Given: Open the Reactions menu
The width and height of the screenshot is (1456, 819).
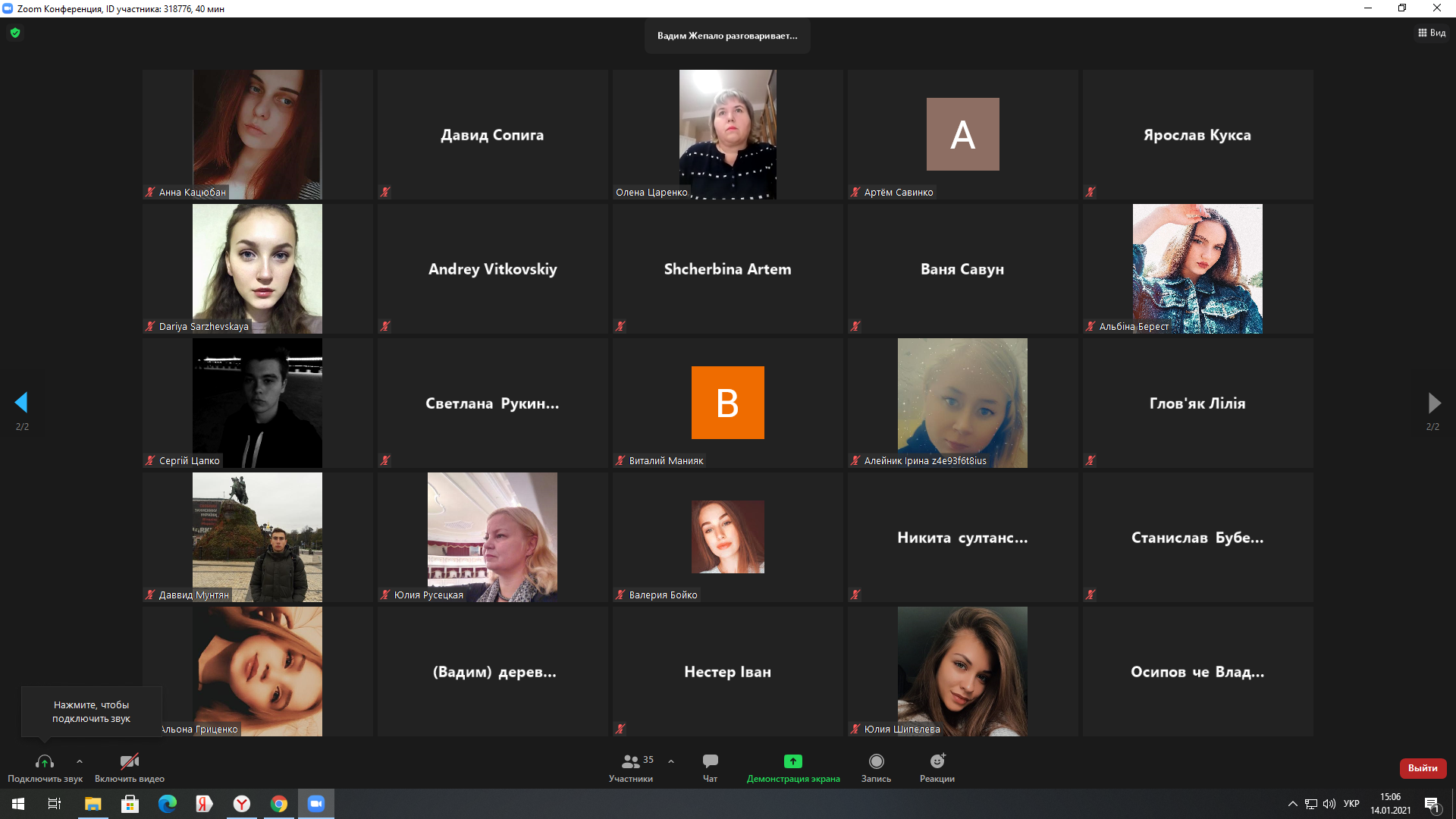Looking at the screenshot, I should point(937,761).
